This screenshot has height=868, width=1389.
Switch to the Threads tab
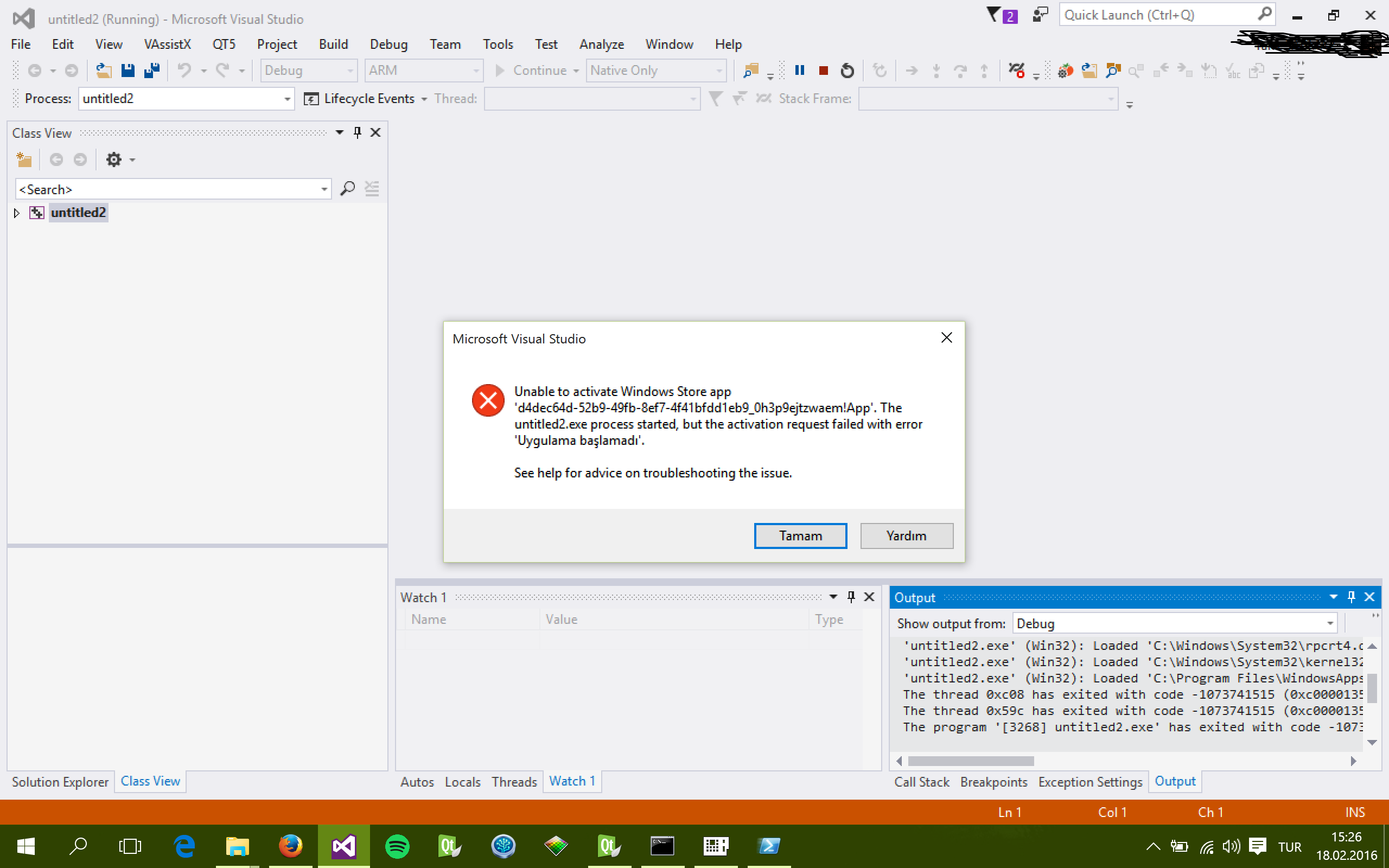pos(514,782)
